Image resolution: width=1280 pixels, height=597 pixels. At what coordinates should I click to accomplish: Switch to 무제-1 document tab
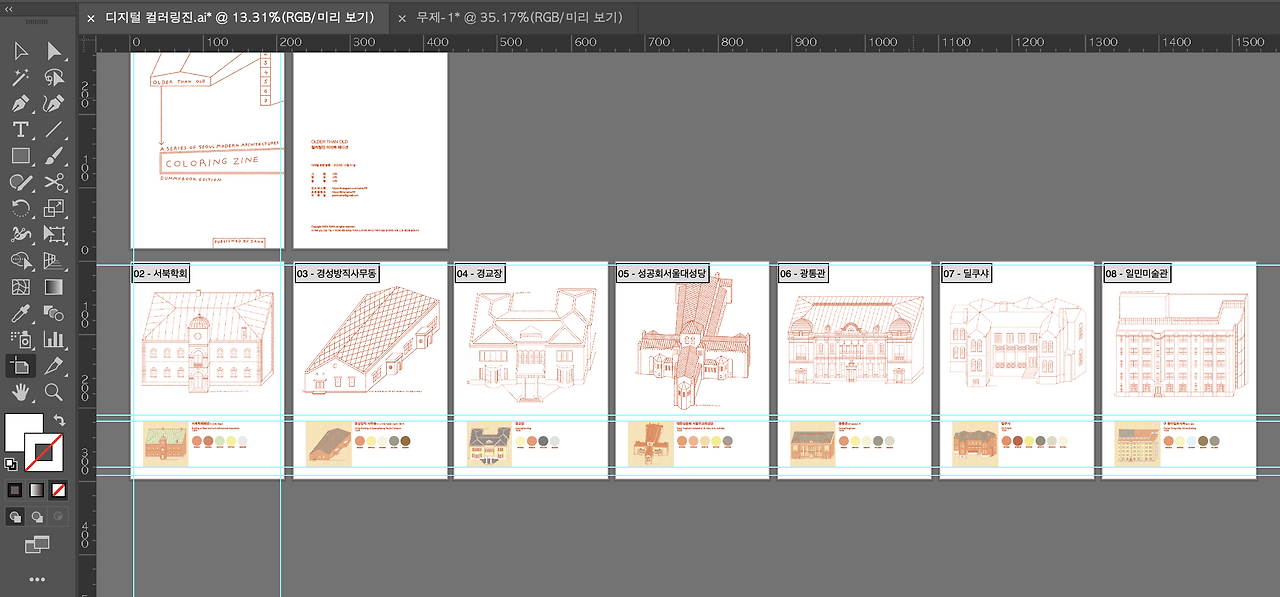(x=519, y=17)
